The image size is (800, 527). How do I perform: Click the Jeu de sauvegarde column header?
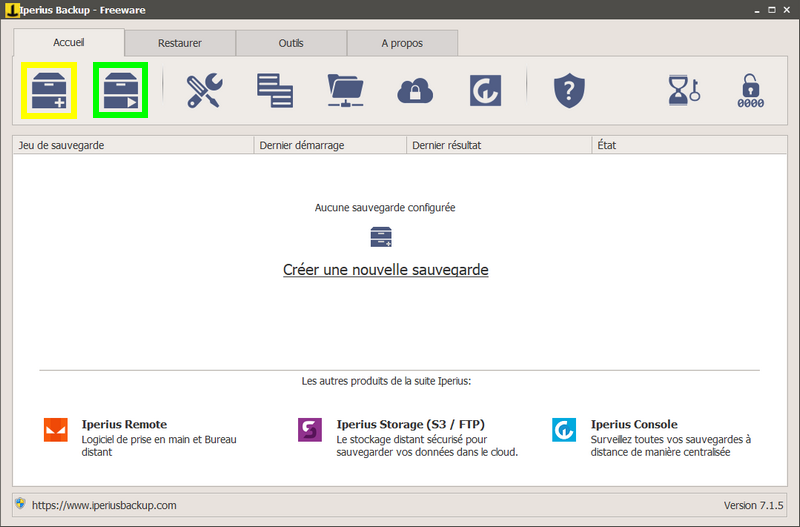(133, 145)
